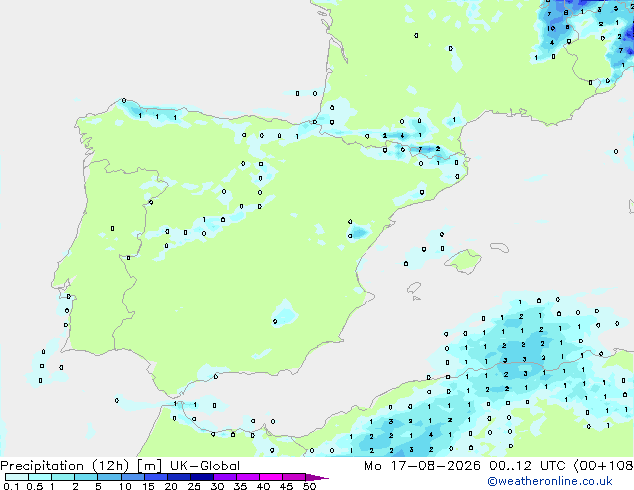Image resolution: width=634 pixels, height=490 pixels.
Task: Click the 'Precipitation (12h)' title text
Action: [65, 466]
